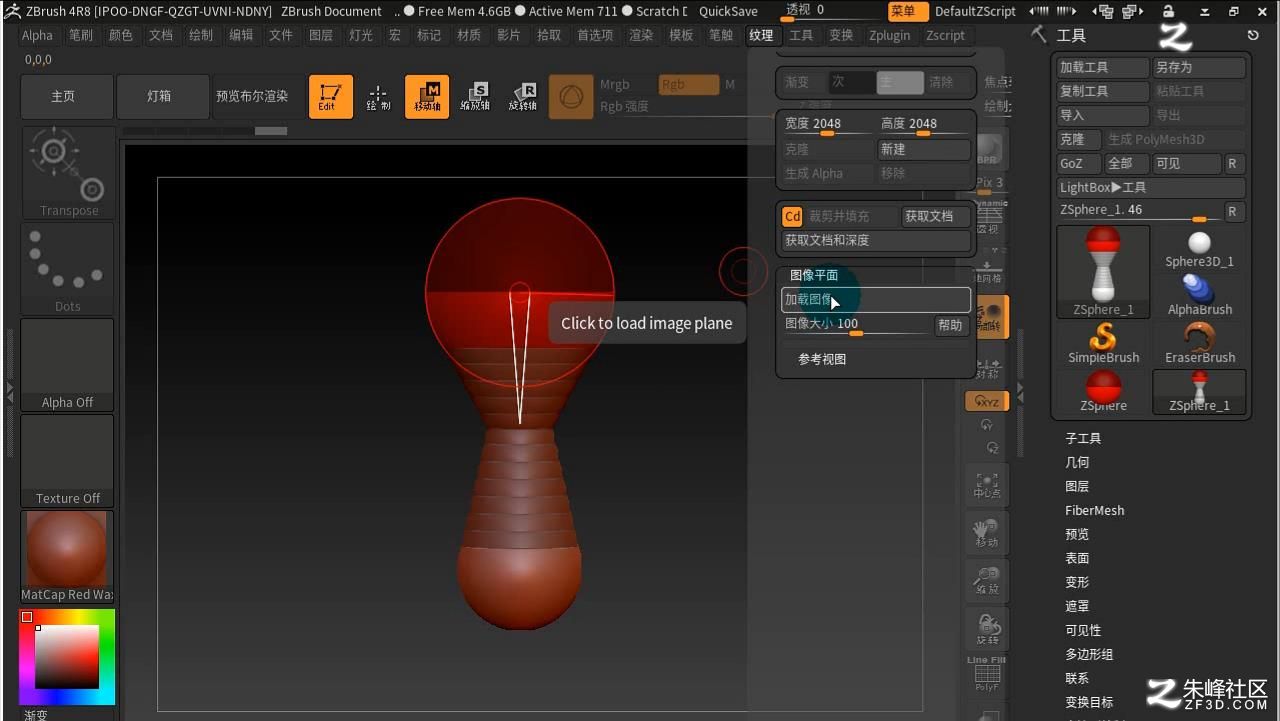
Task: Select the EraserBrush tool
Action: [1199, 344]
